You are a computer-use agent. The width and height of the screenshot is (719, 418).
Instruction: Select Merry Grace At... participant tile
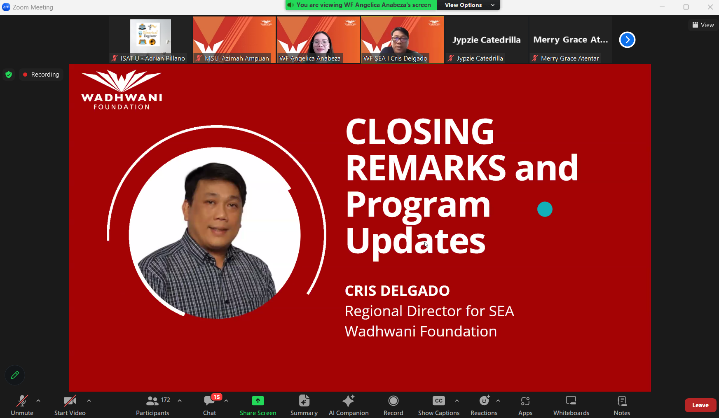(x=570, y=40)
